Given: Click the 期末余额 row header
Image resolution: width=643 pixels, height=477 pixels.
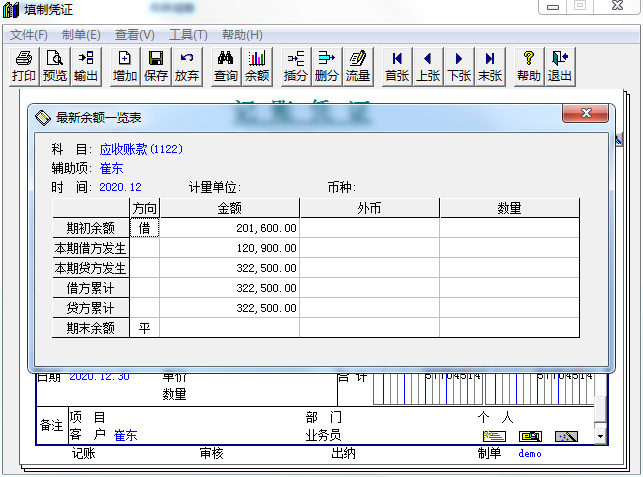Looking at the screenshot, I should point(91,328).
